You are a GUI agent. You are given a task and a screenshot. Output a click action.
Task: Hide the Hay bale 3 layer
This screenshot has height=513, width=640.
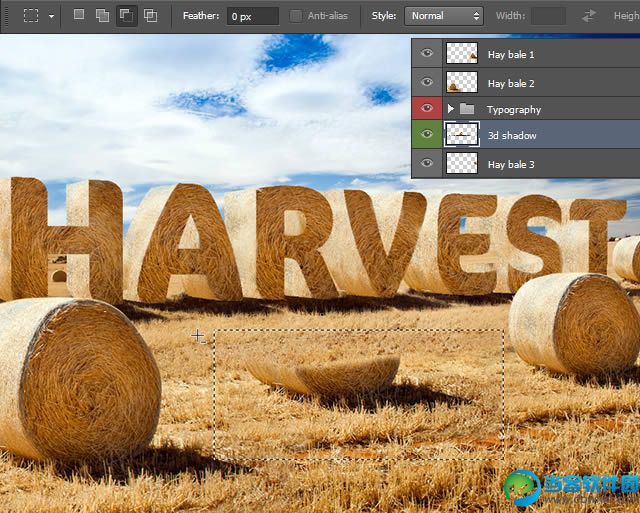coord(427,163)
